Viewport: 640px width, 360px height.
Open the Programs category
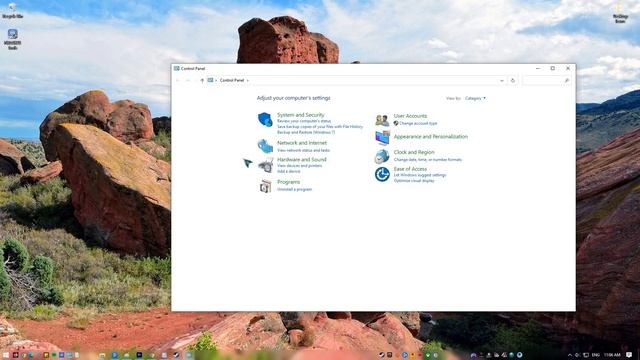pos(289,182)
